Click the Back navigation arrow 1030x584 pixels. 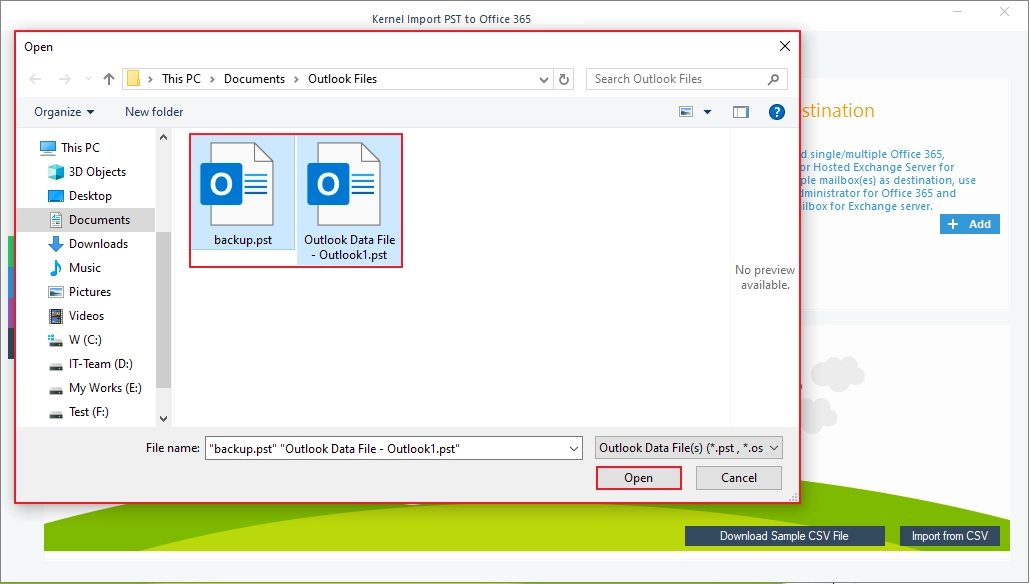click(35, 79)
